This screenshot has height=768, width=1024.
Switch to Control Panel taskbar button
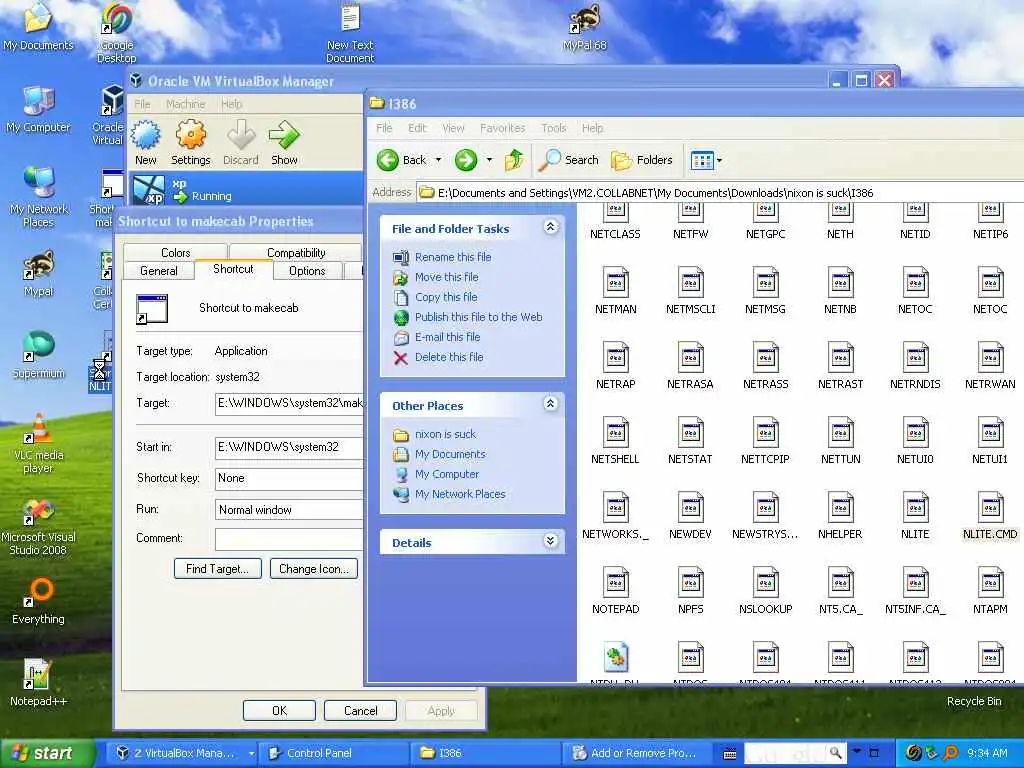[x=333, y=754]
